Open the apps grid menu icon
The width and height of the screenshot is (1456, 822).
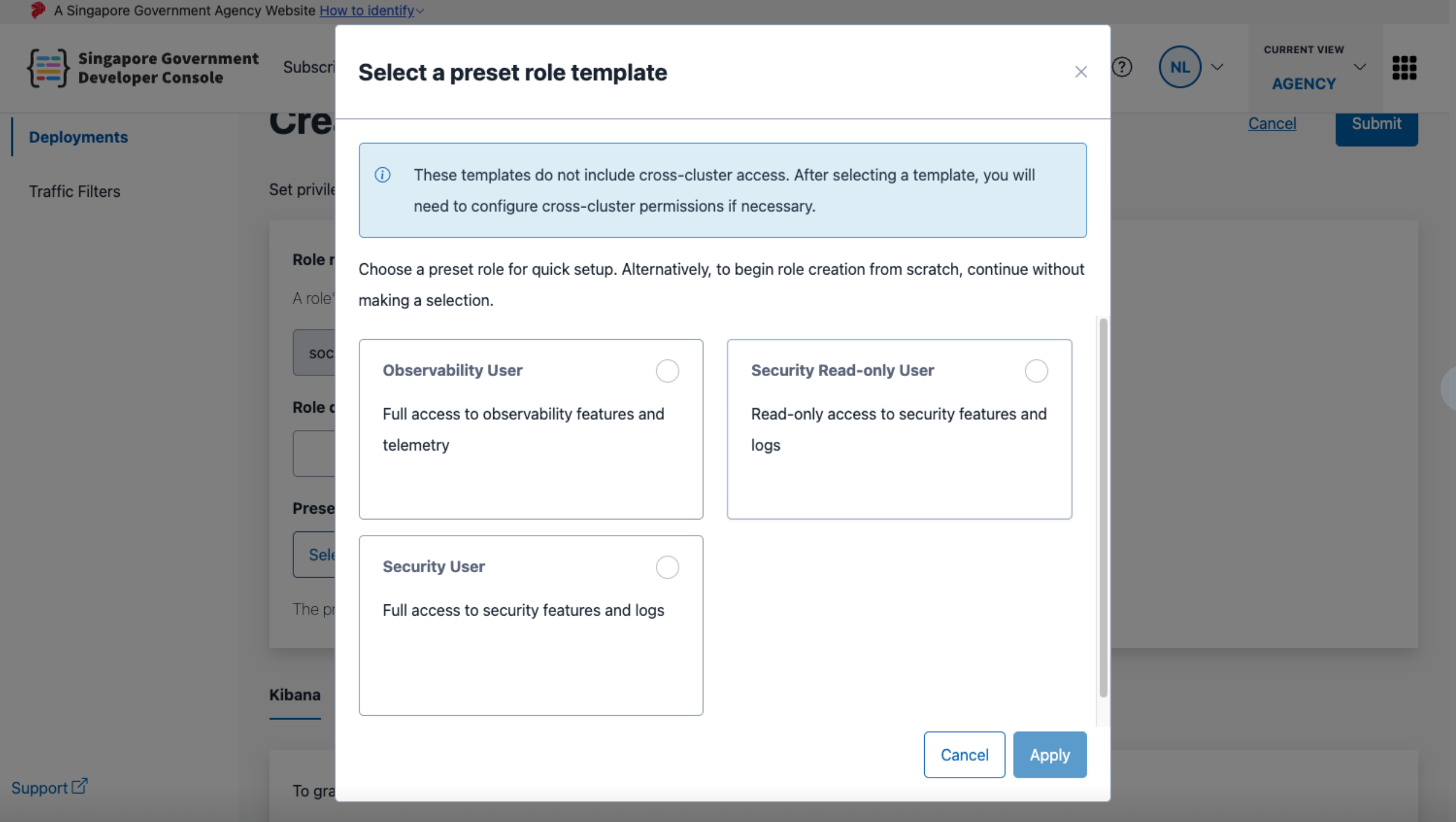(1404, 68)
